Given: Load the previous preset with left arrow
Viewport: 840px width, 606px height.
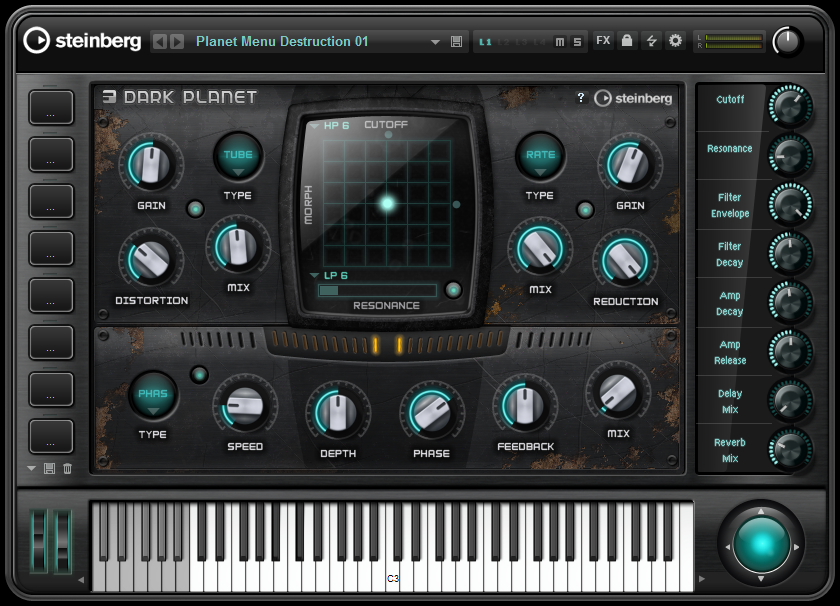Looking at the screenshot, I should click(160, 41).
